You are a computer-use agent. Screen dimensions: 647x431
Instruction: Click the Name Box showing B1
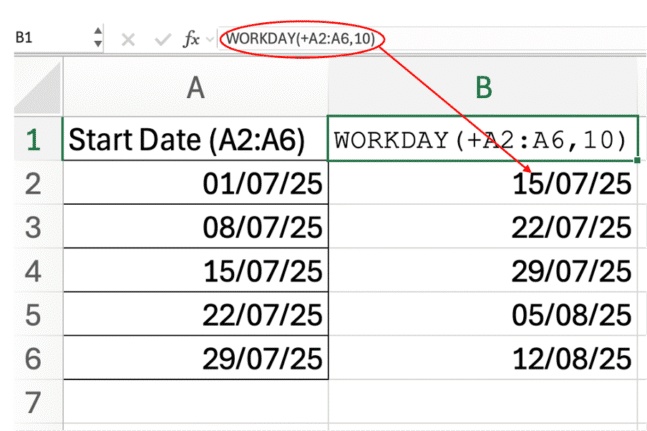tap(45, 38)
